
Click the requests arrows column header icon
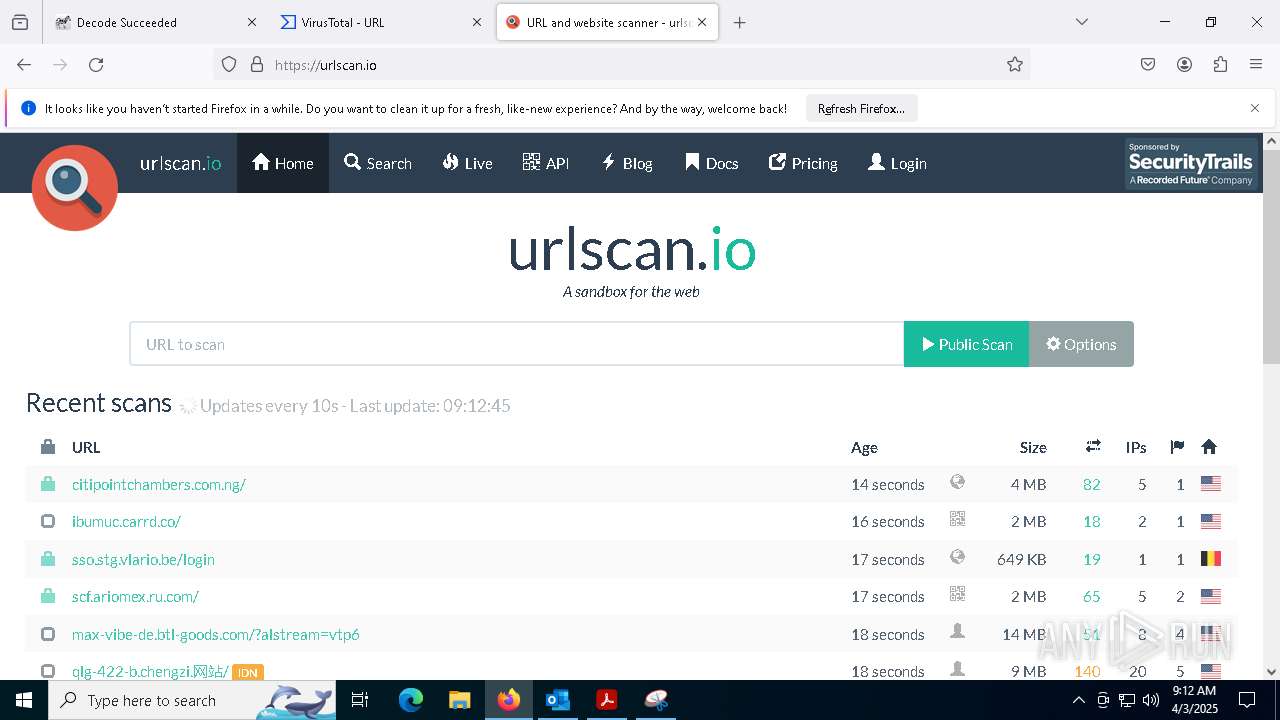tap(1093, 446)
